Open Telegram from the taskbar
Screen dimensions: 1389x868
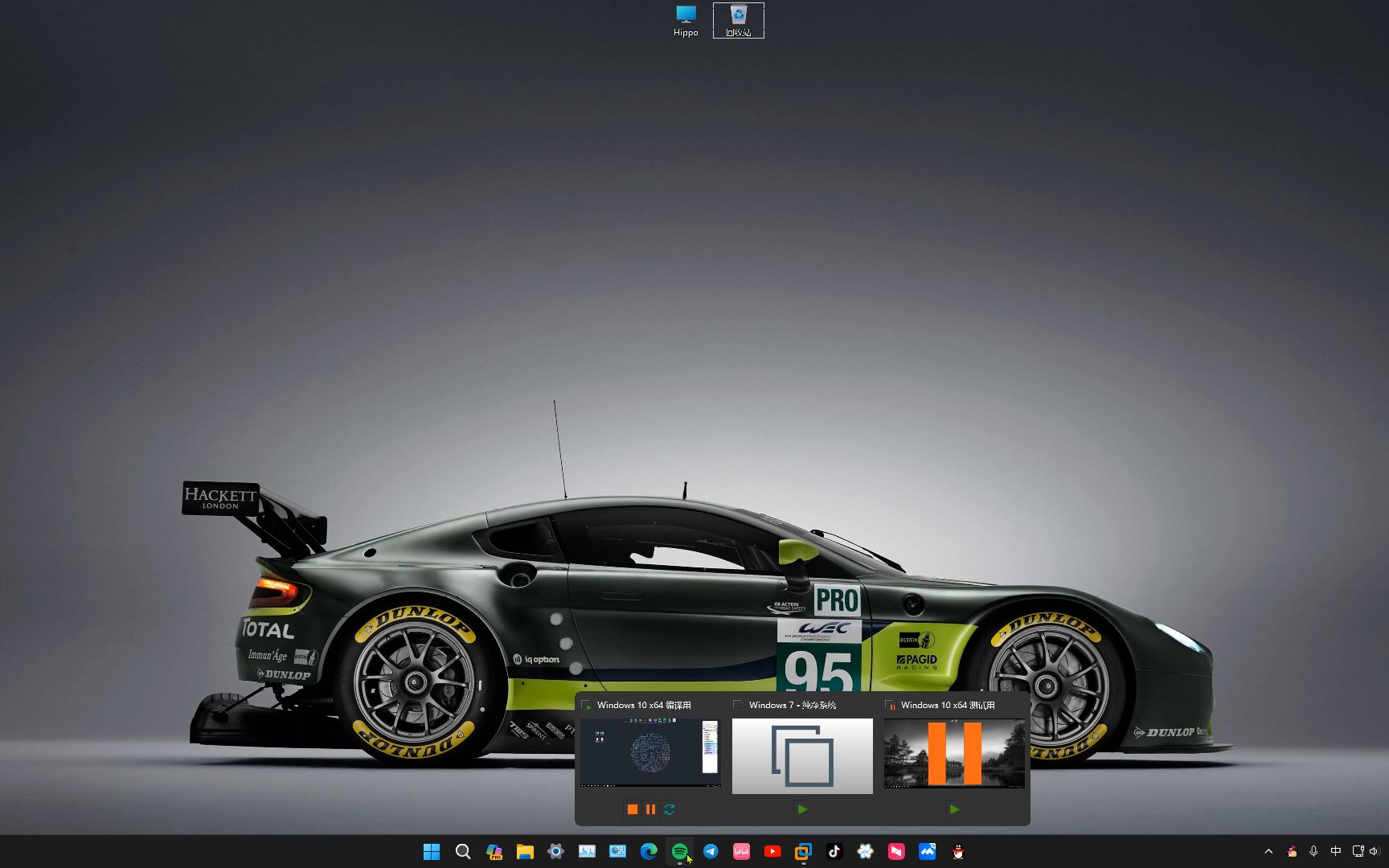point(711,851)
